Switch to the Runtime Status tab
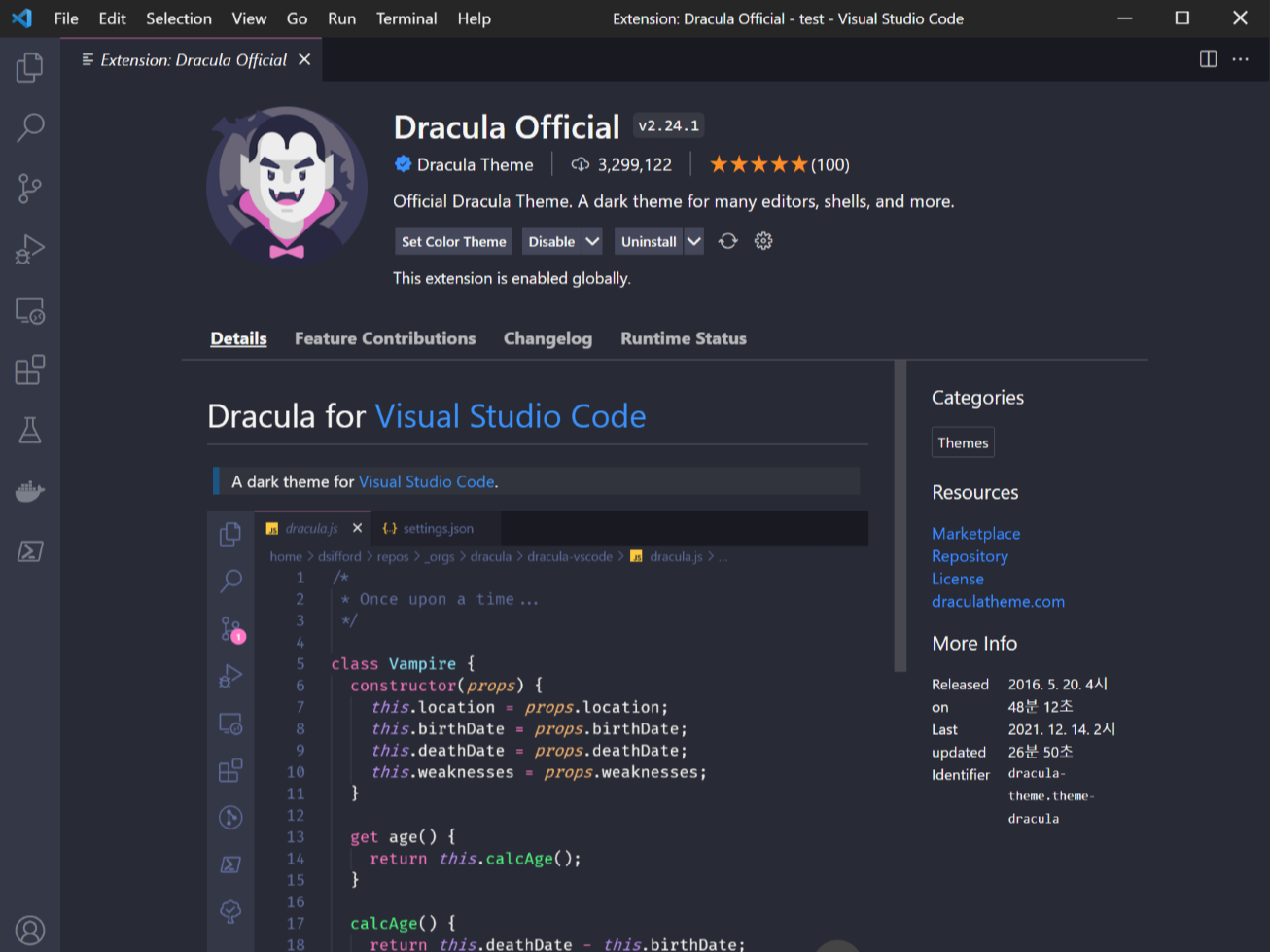 pyautogui.click(x=684, y=338)
